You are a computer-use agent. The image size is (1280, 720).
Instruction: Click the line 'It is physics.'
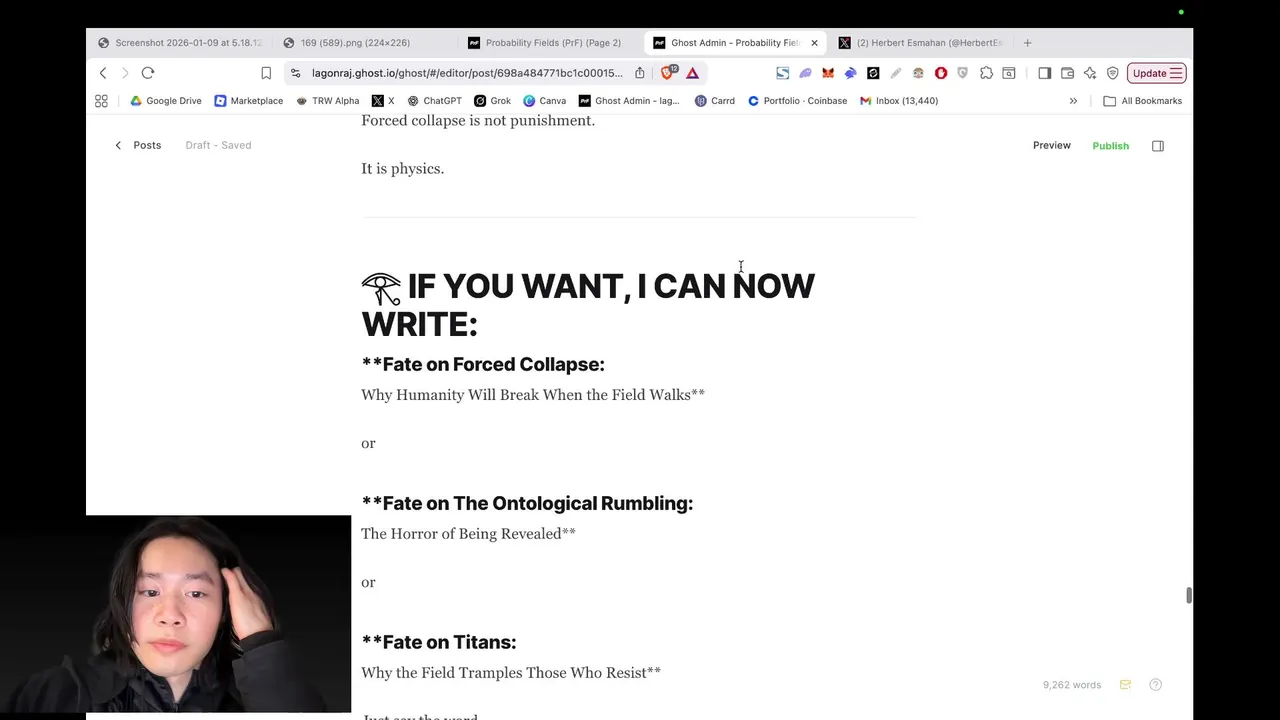point(402,169)
